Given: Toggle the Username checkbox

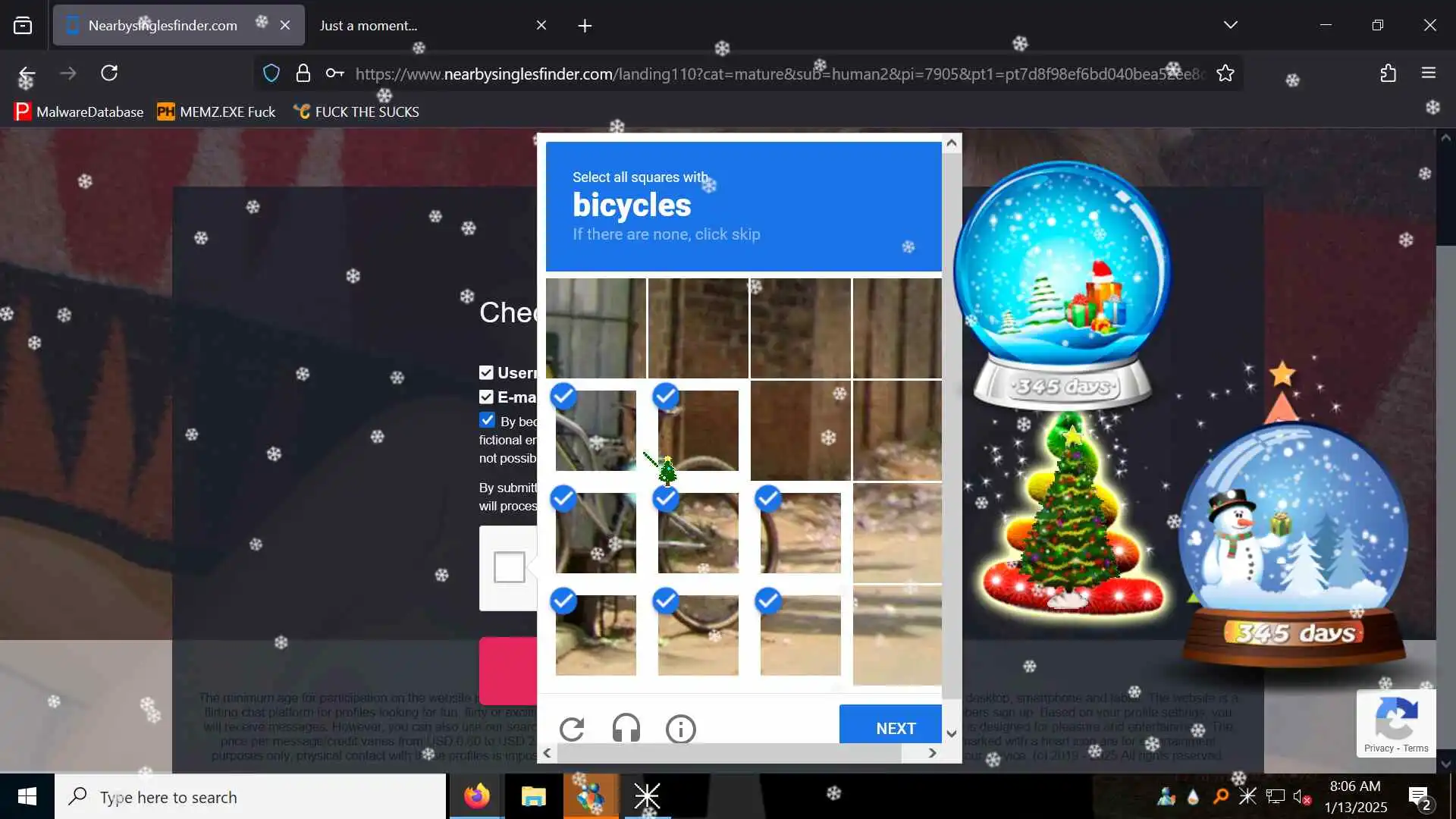Looking at the screenshot, I should click(x=486, y=372).
